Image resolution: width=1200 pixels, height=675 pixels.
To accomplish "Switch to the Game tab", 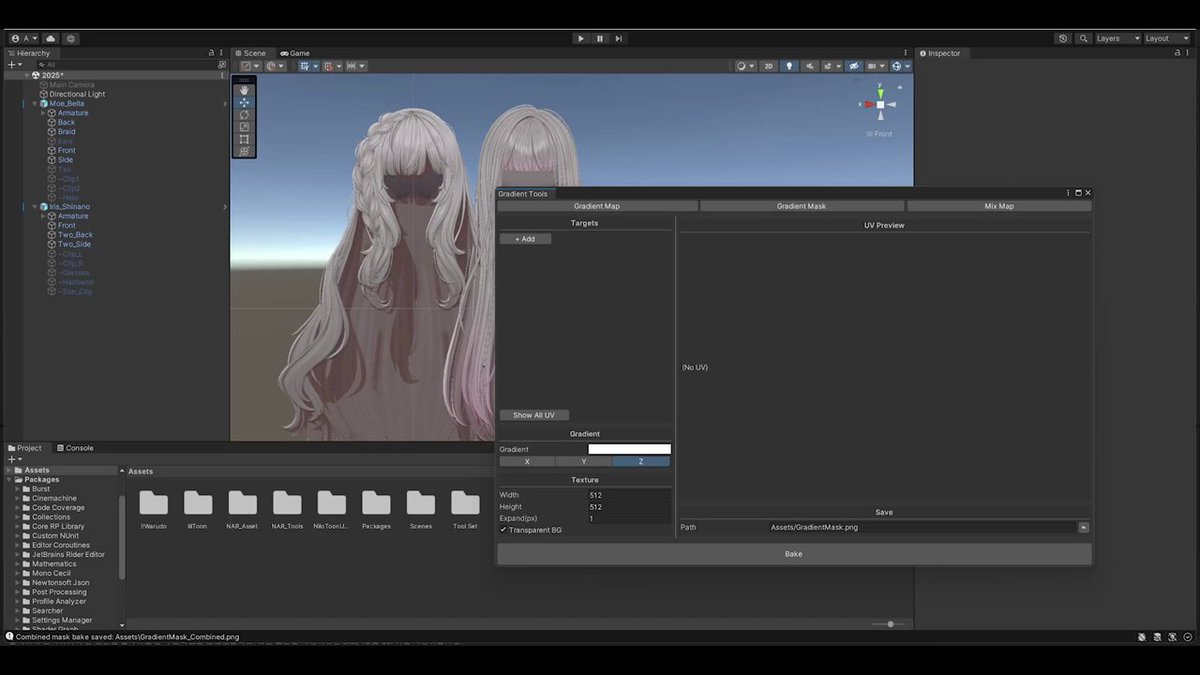I will [x=295, y=53].
